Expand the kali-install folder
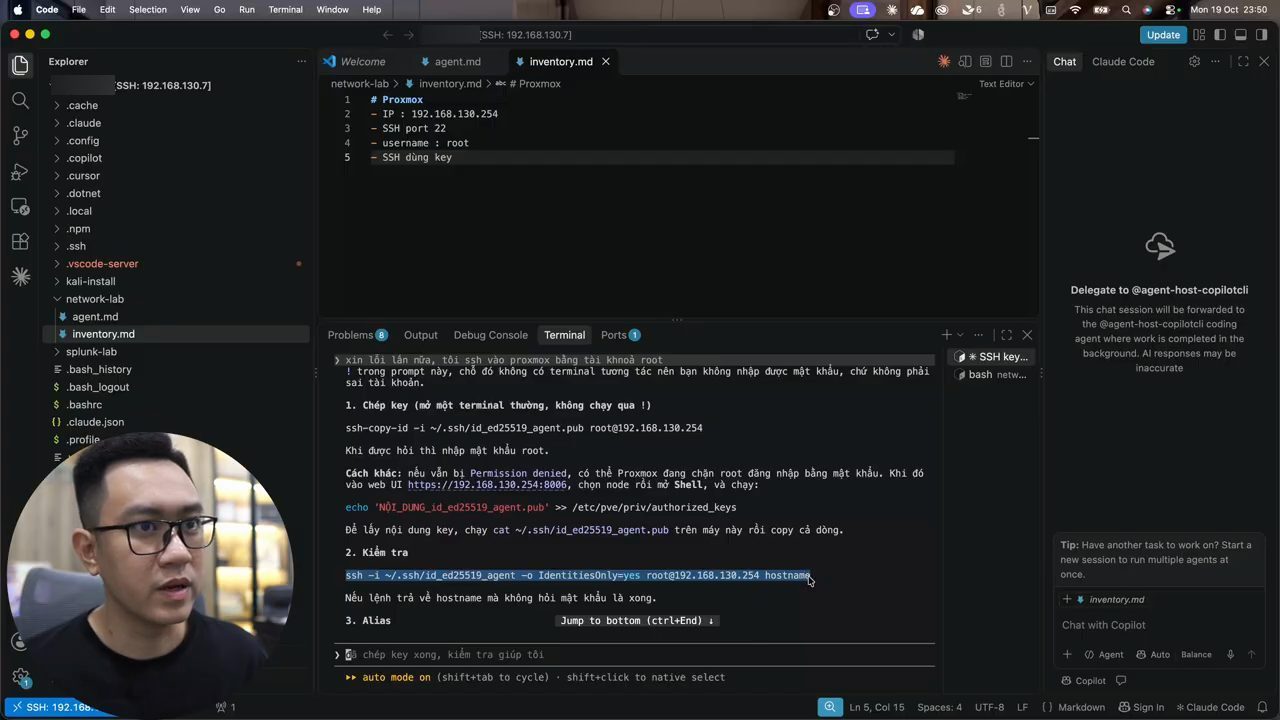Screen dimensions: 1280x720 click(91, 281)
